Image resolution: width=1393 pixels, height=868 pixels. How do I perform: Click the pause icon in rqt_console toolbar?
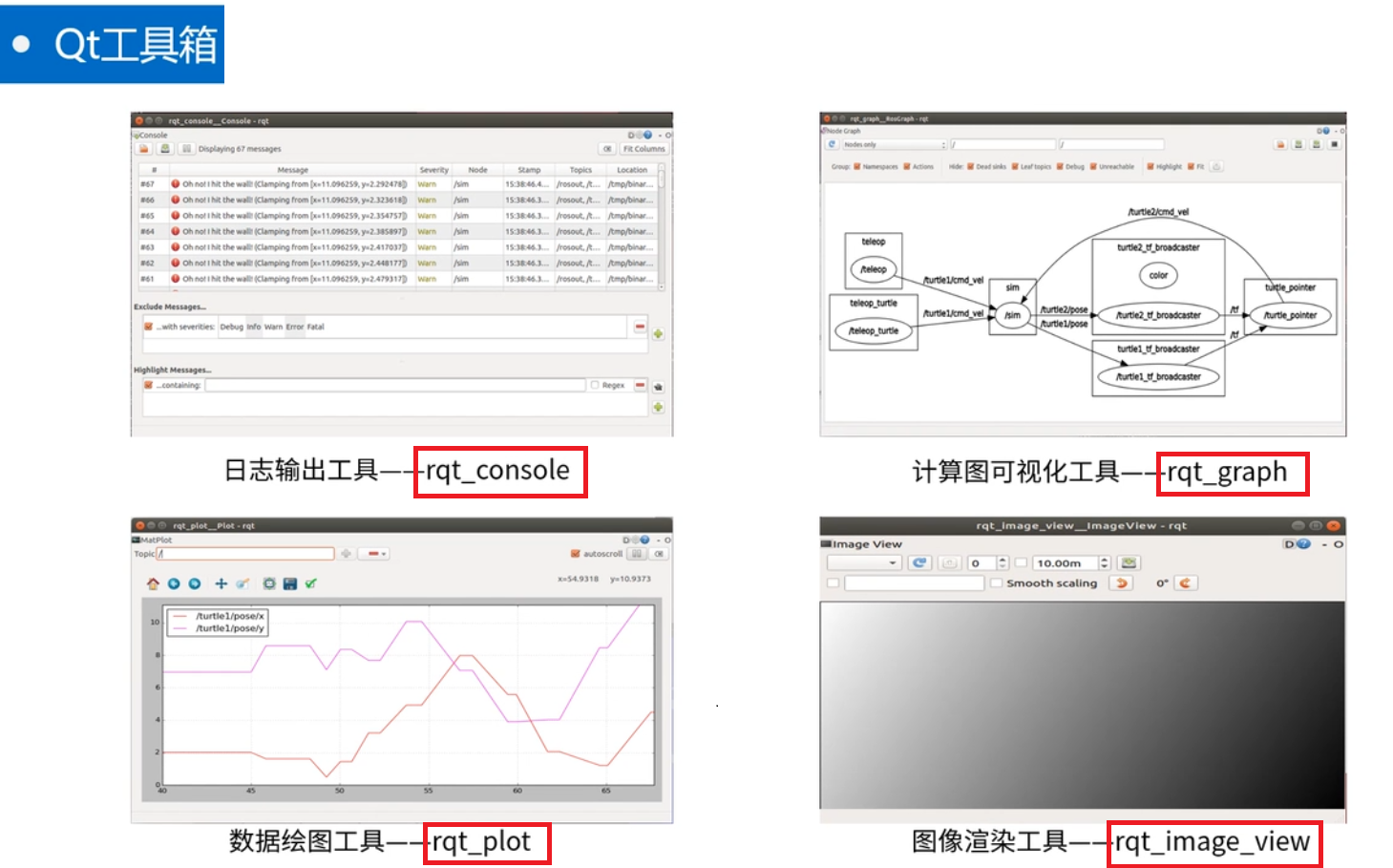(x=187, y=149)
